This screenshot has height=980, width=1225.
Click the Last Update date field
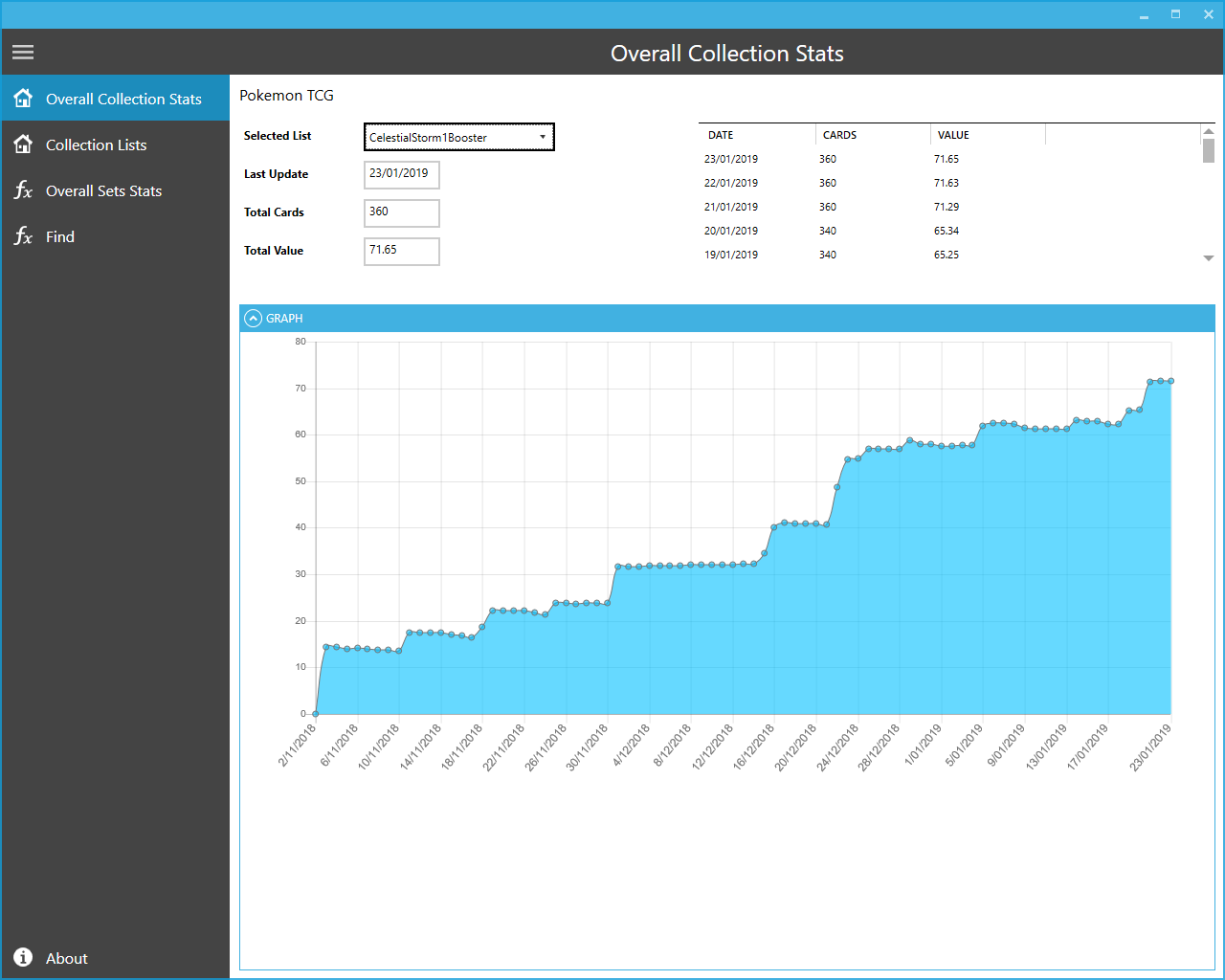point(402,175)
